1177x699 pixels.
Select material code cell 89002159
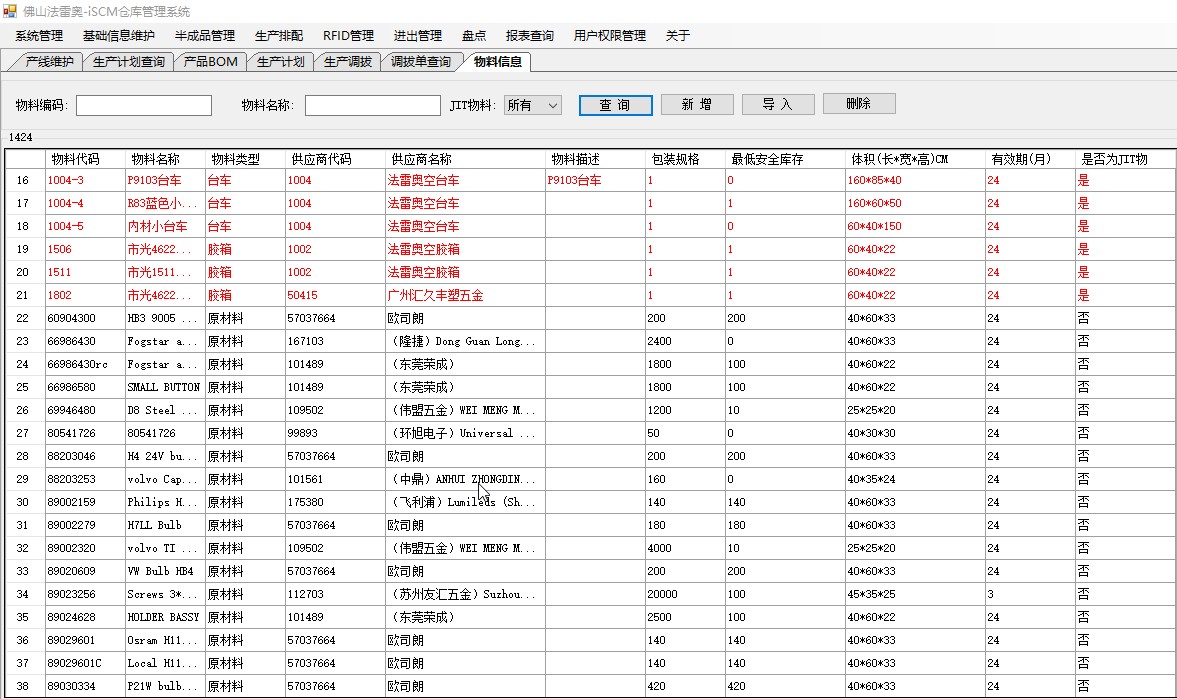click(x=86, y=502)
